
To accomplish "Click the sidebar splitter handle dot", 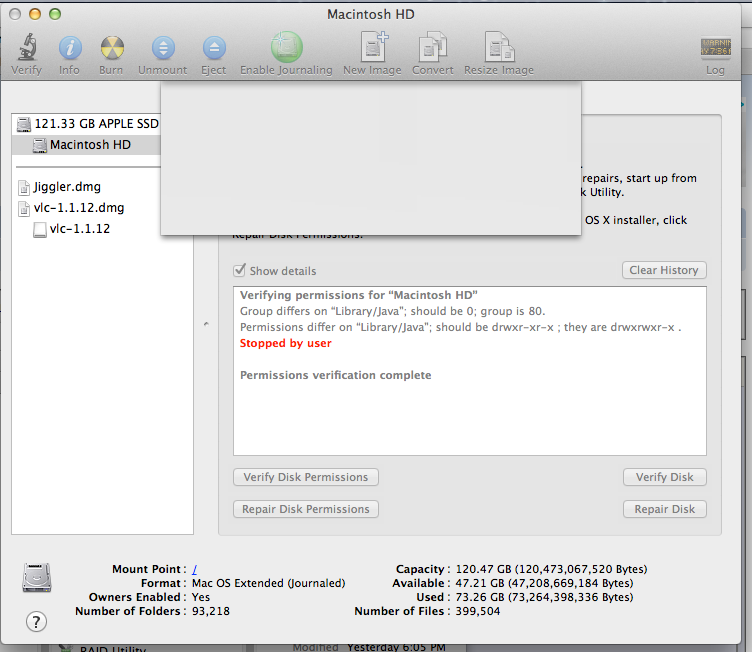I will click(206, 324).
